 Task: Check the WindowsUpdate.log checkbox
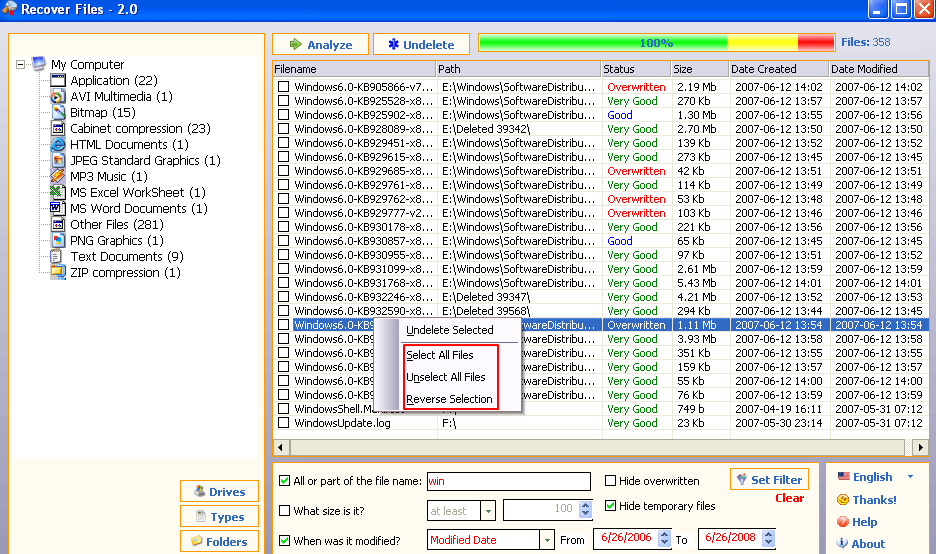tap(284, 423)
